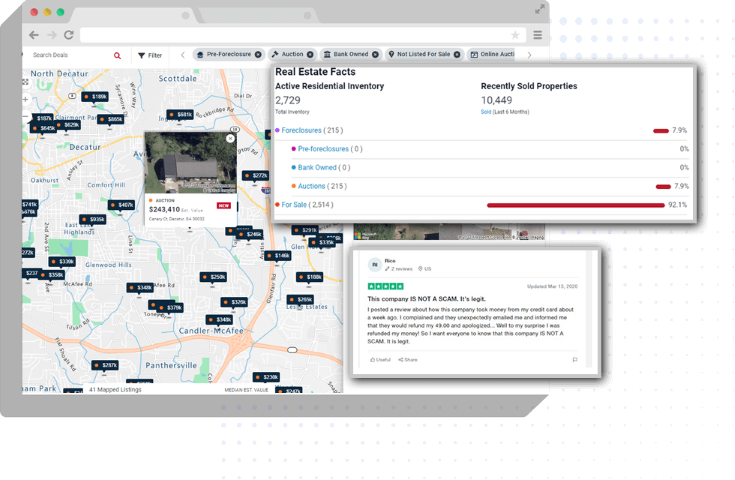The height and width of the screenshot is (480, 735).
Task: Click the $339k map marker
Action: click(62, 262)
